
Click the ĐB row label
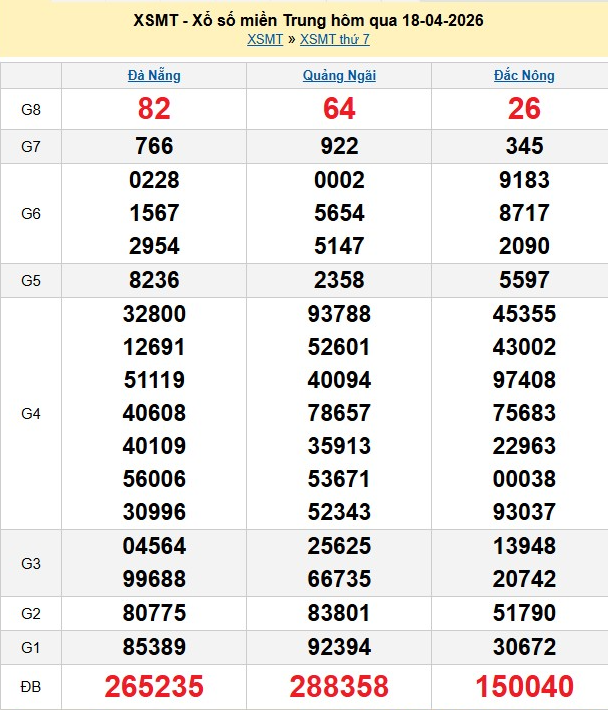click(31, 687)
